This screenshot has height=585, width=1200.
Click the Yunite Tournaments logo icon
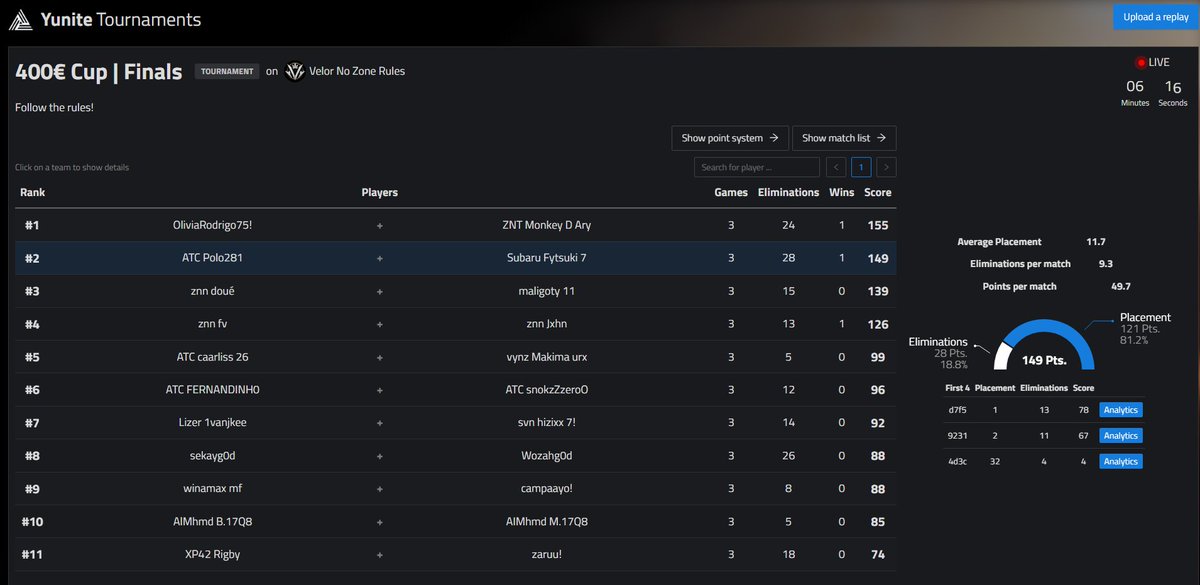[22, 19]
